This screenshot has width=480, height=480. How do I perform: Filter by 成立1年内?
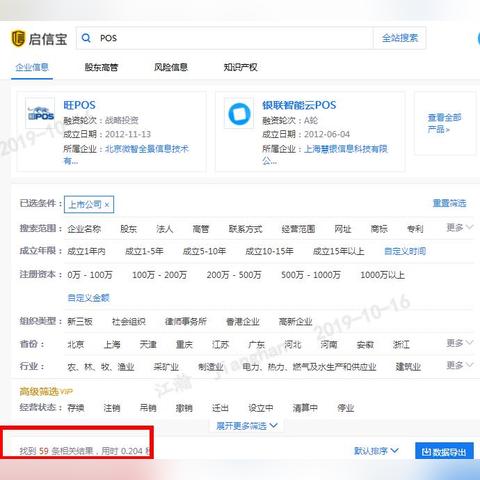click(86, 251)
